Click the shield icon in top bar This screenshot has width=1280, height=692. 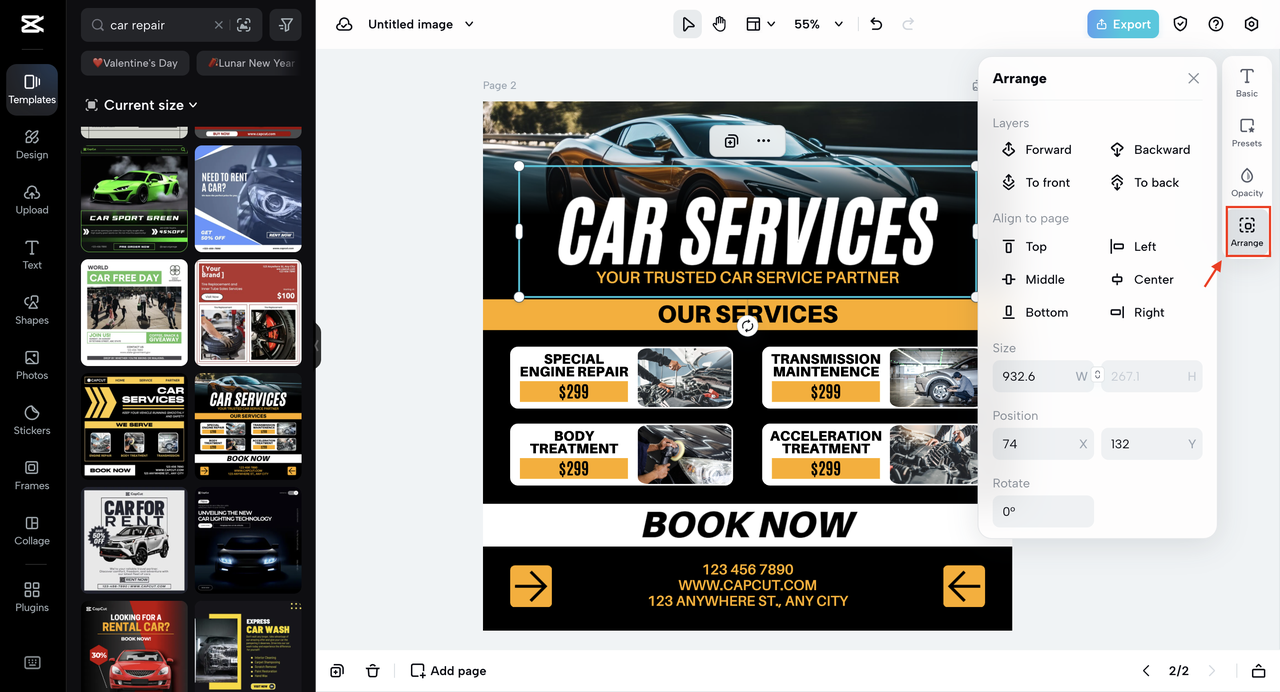(1180, 24)
